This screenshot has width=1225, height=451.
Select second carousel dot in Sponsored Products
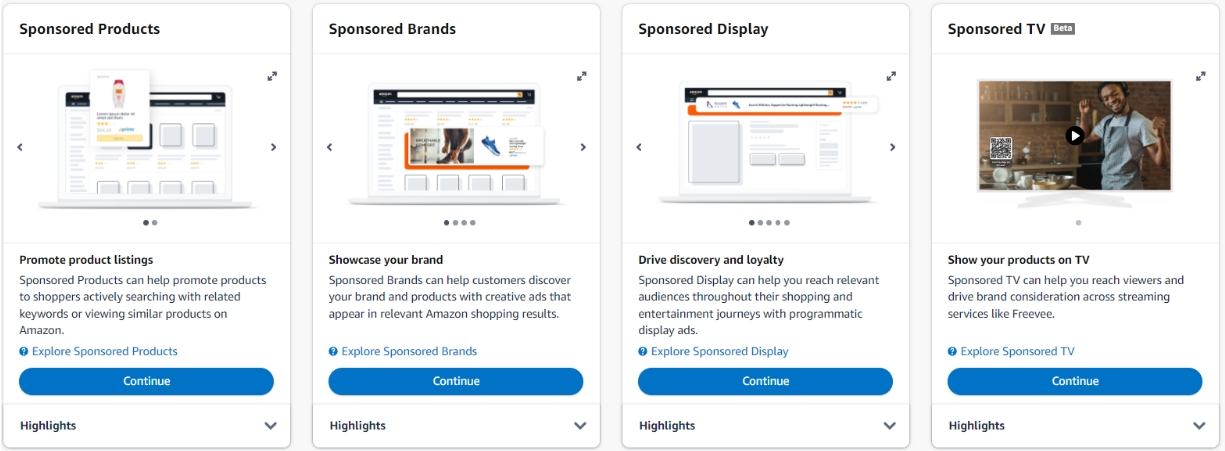[154, 223]
